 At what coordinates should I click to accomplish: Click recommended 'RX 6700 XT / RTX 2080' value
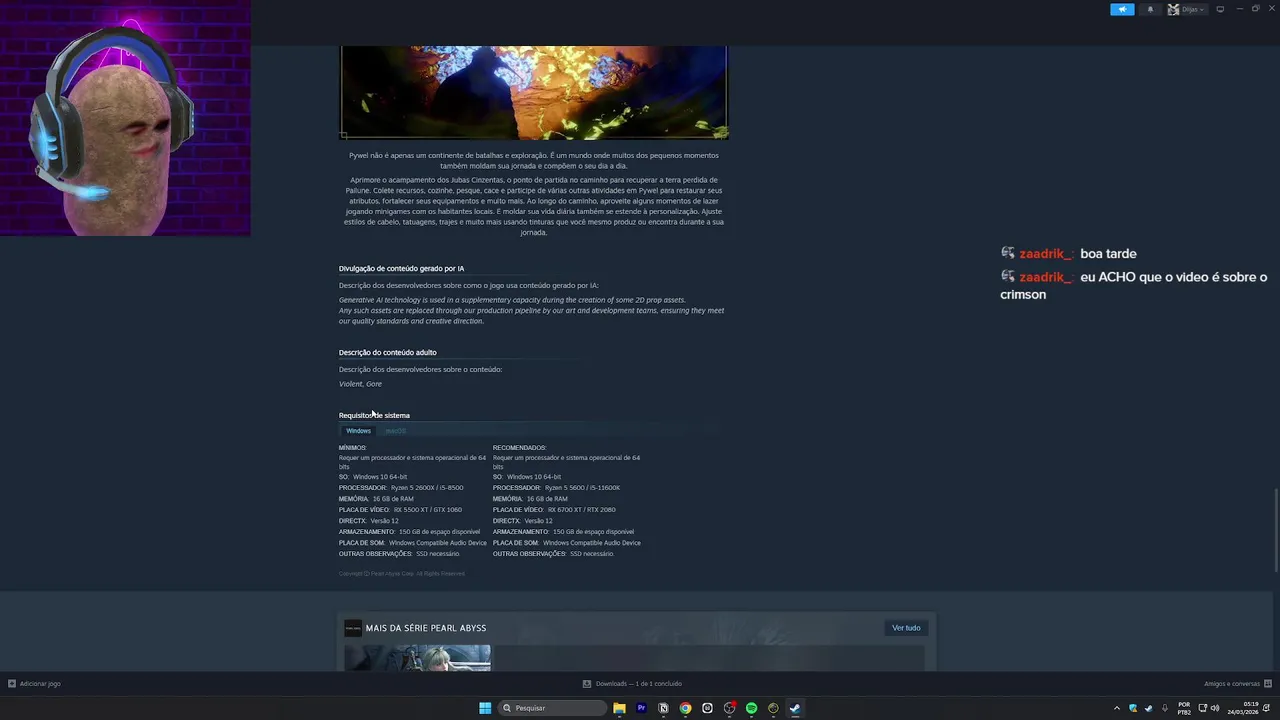581,510
